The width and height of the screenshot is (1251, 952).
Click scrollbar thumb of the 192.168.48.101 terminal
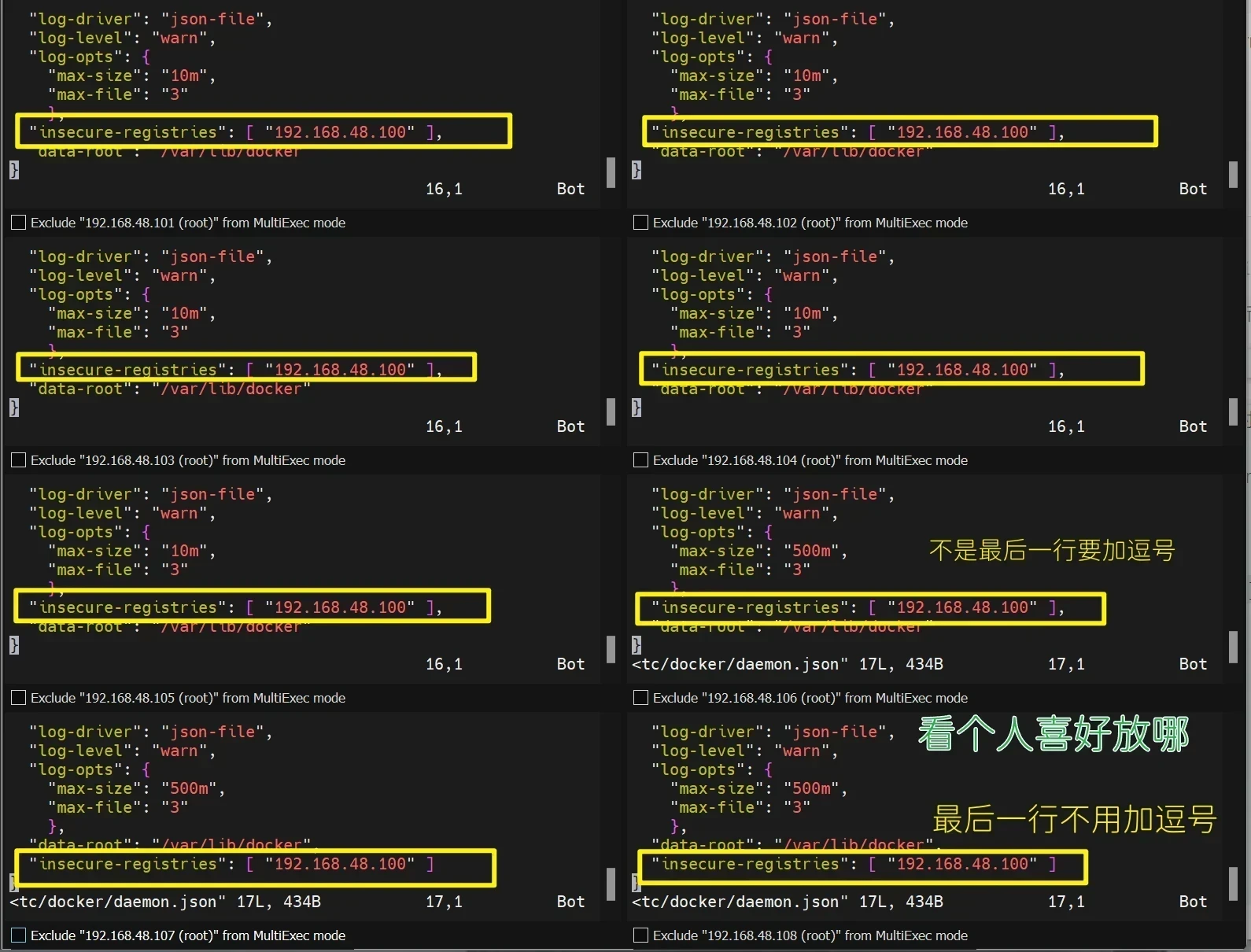(611, 172)
